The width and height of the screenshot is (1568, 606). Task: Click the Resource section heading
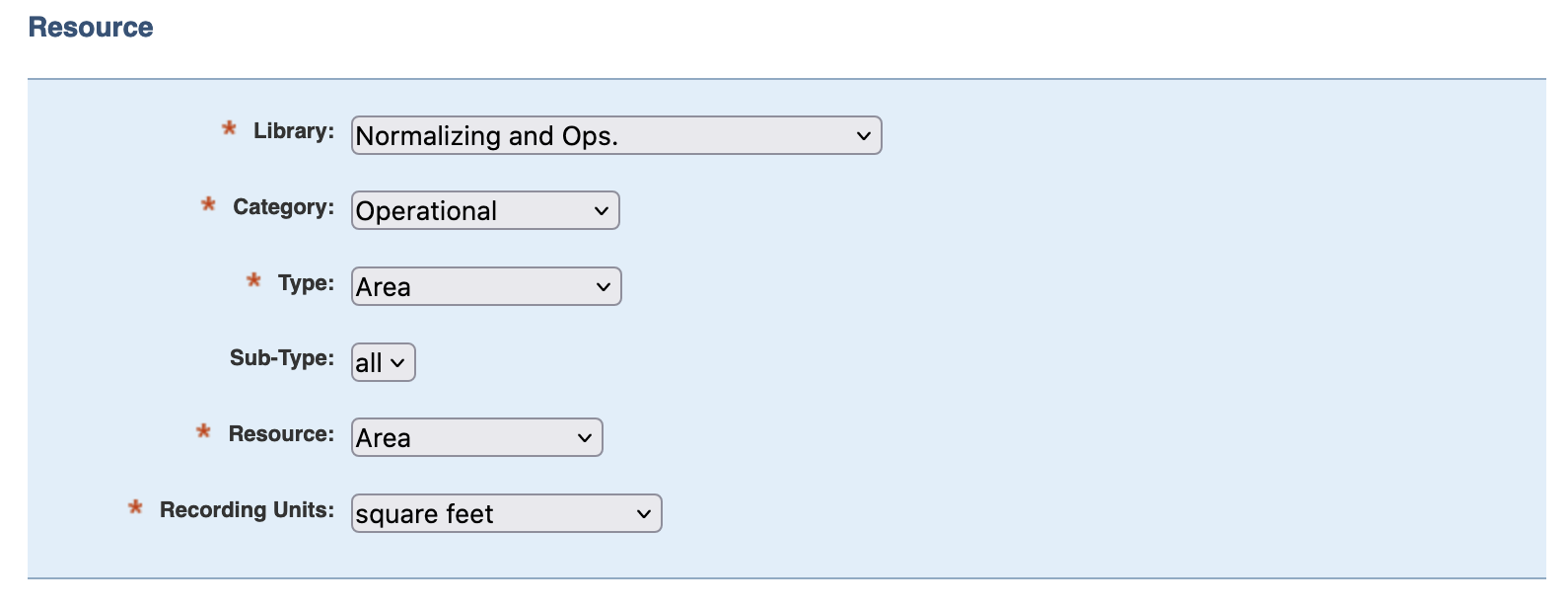tap(91, 27)
